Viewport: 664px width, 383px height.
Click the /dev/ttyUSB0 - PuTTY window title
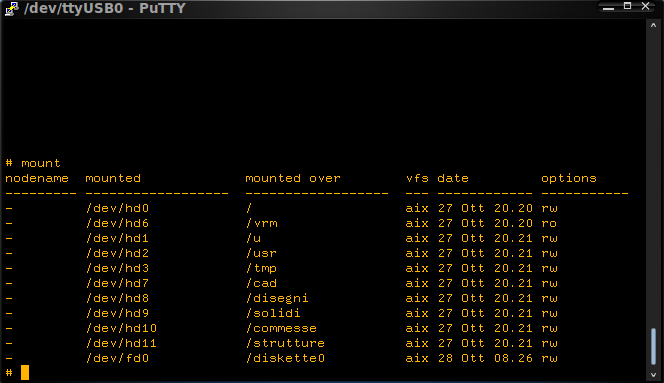click(x=105, y=8)
